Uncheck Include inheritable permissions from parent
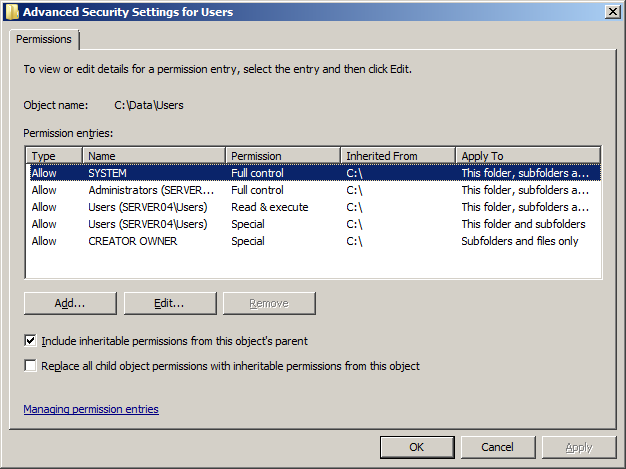Screen dimensions: 626x469 (31, 341)
